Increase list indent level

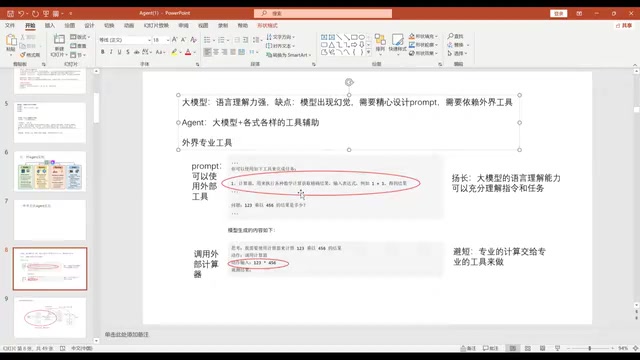coord(245,40)
